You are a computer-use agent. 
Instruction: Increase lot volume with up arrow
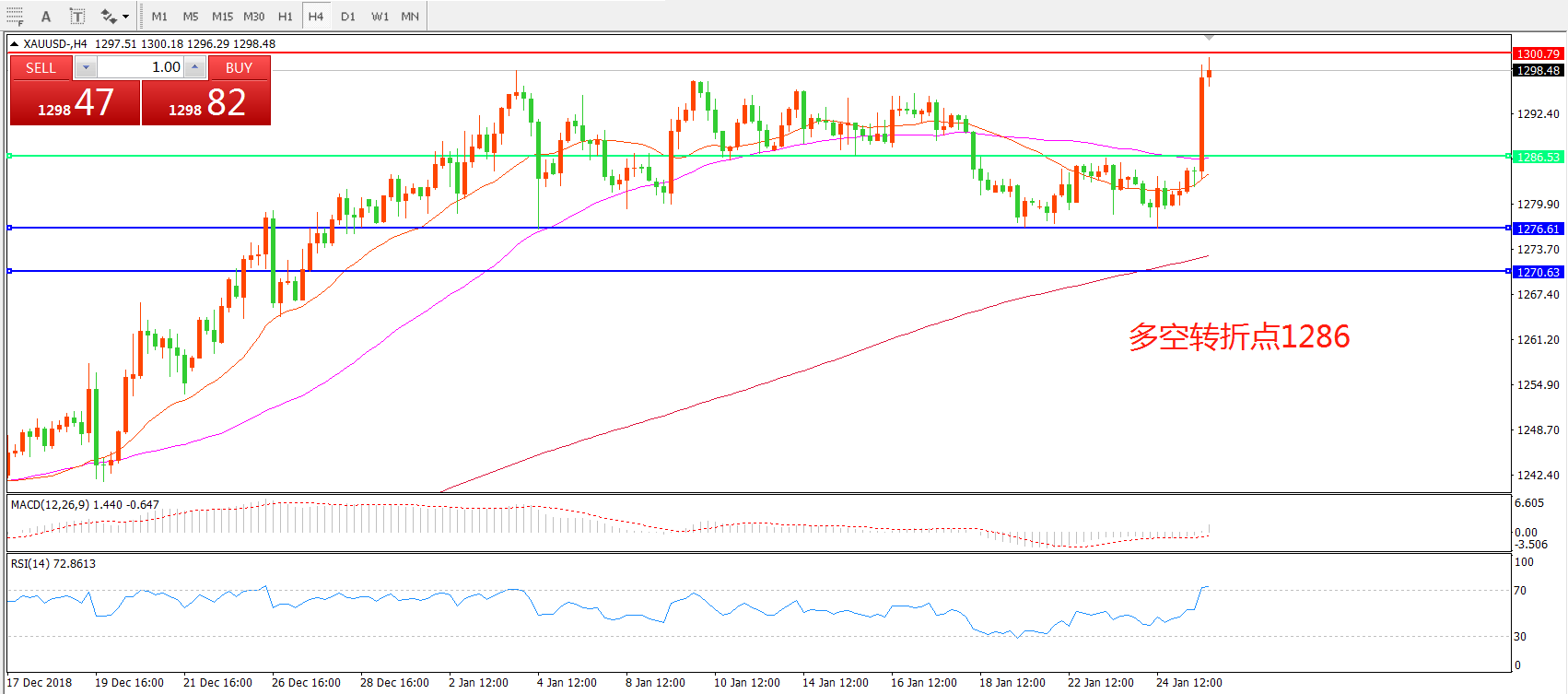tap(195, 67)
